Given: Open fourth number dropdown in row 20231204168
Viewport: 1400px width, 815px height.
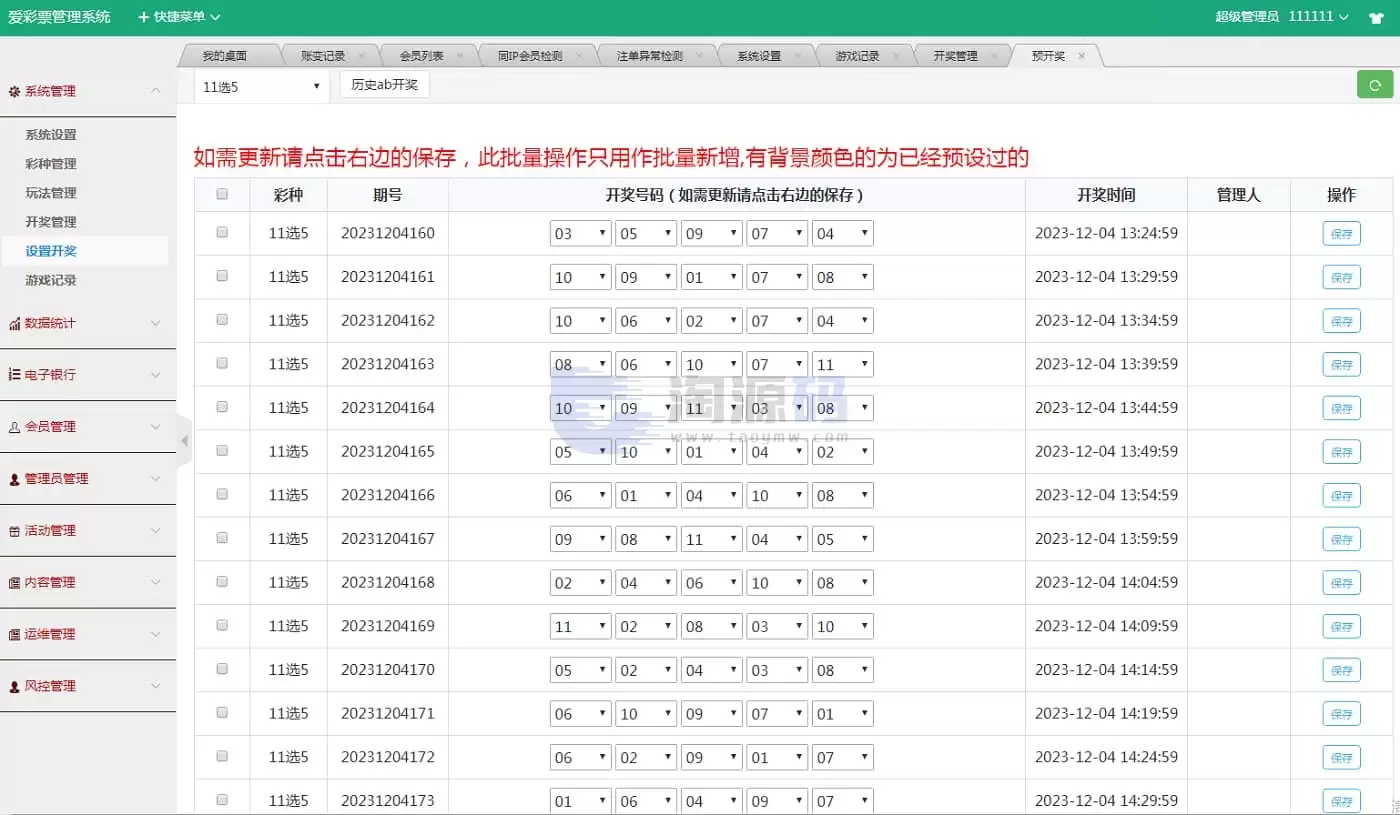Looking at the screenshot, I should (777, 583).
